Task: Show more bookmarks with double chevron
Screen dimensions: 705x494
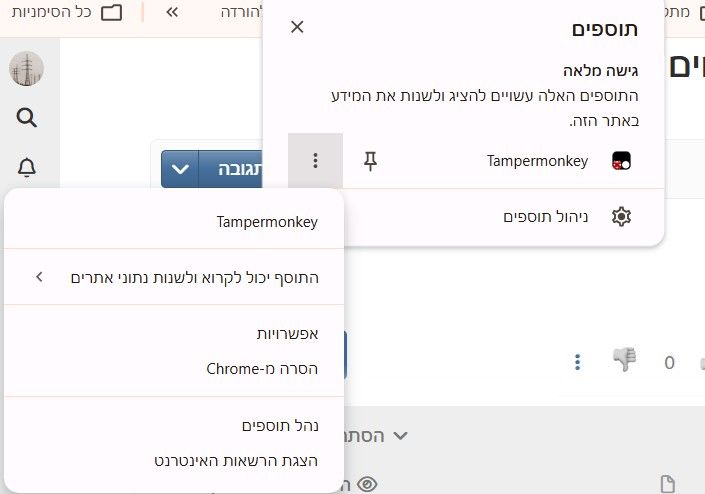Action: tap(172, 12)
